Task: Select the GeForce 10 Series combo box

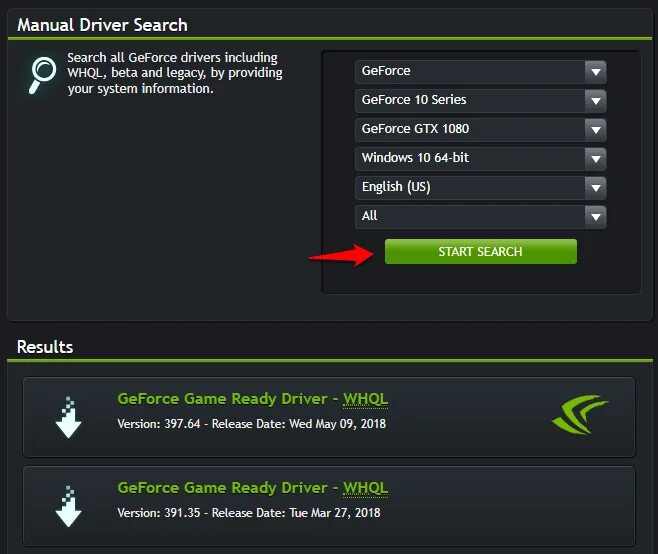Action: coord(480,101)
